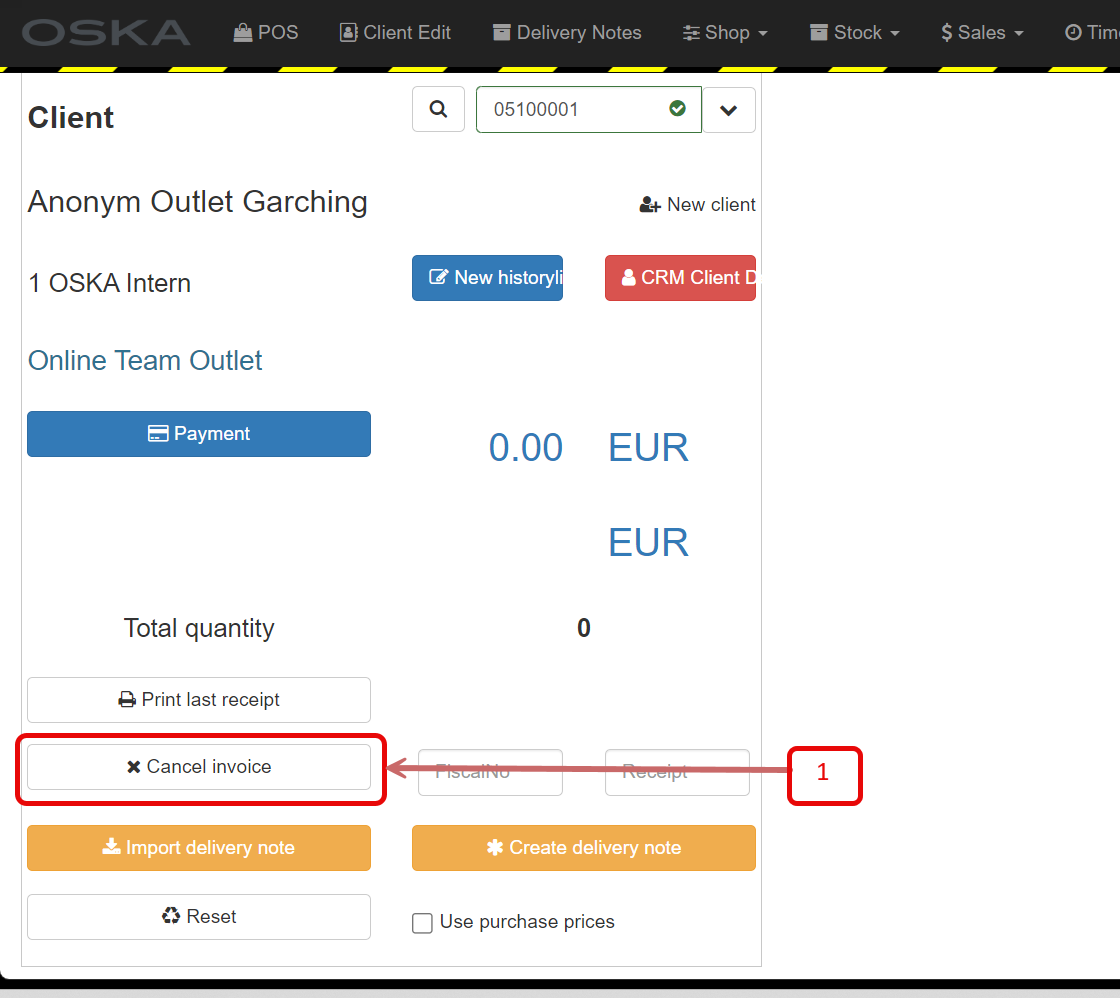Click the Cancel invoice button

point(199,767)
